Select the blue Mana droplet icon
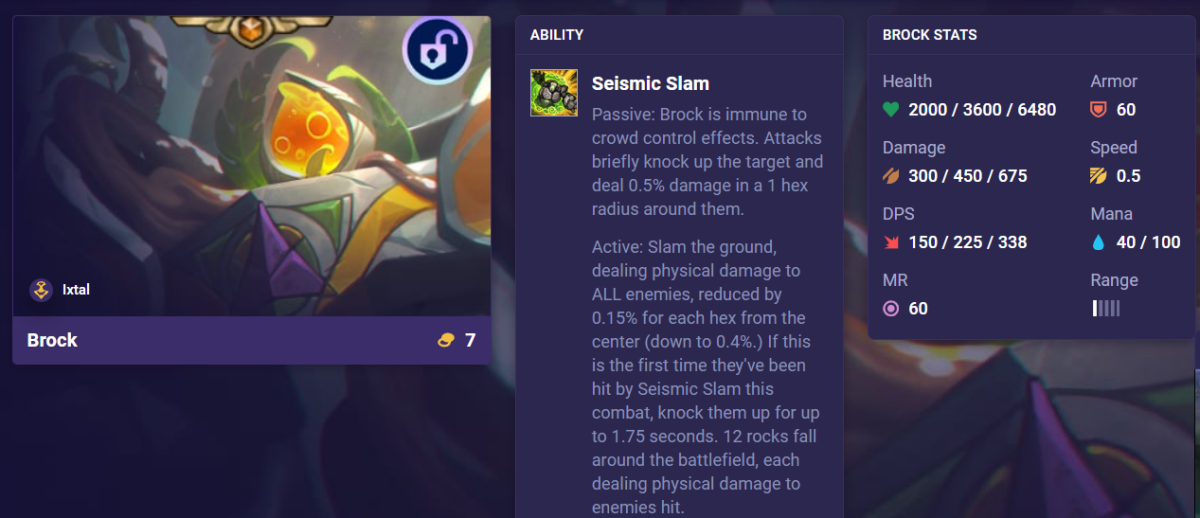 click(x=1099, y=242)
